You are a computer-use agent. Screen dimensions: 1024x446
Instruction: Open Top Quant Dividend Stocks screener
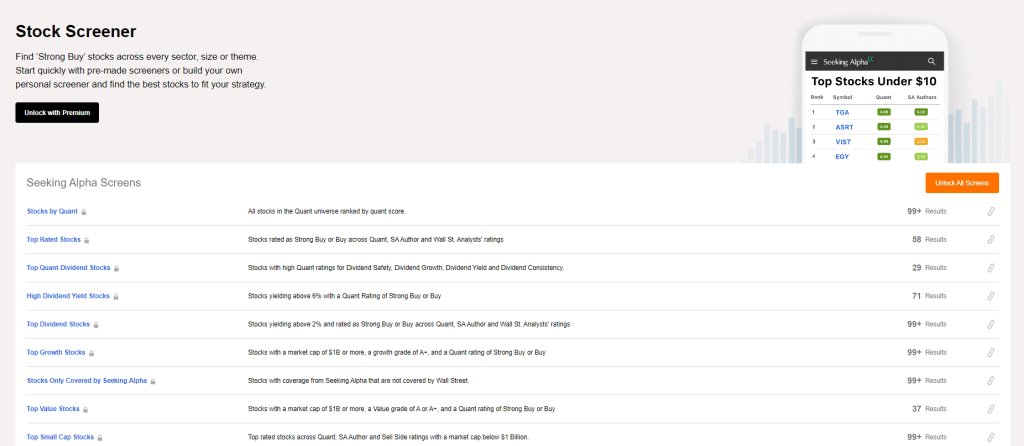click(68, 268)
